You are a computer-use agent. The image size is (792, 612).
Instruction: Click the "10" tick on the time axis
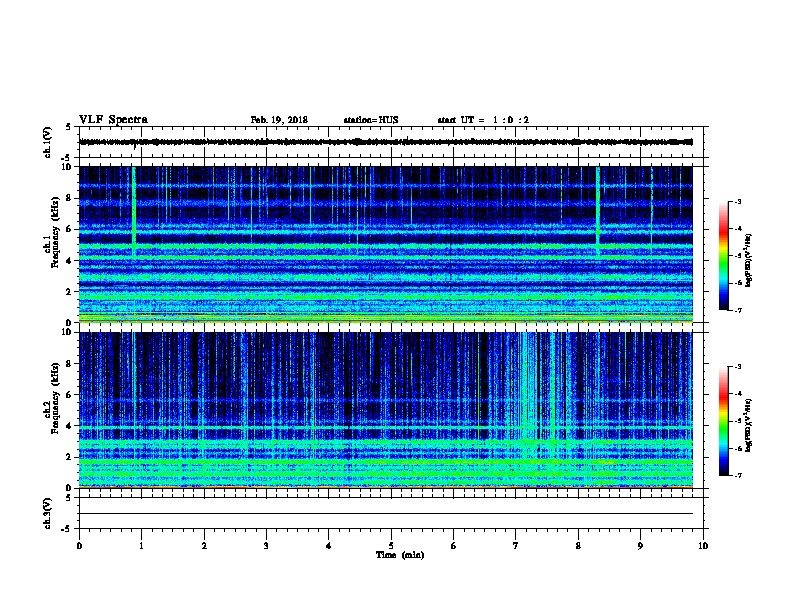[x=703, y=546]
